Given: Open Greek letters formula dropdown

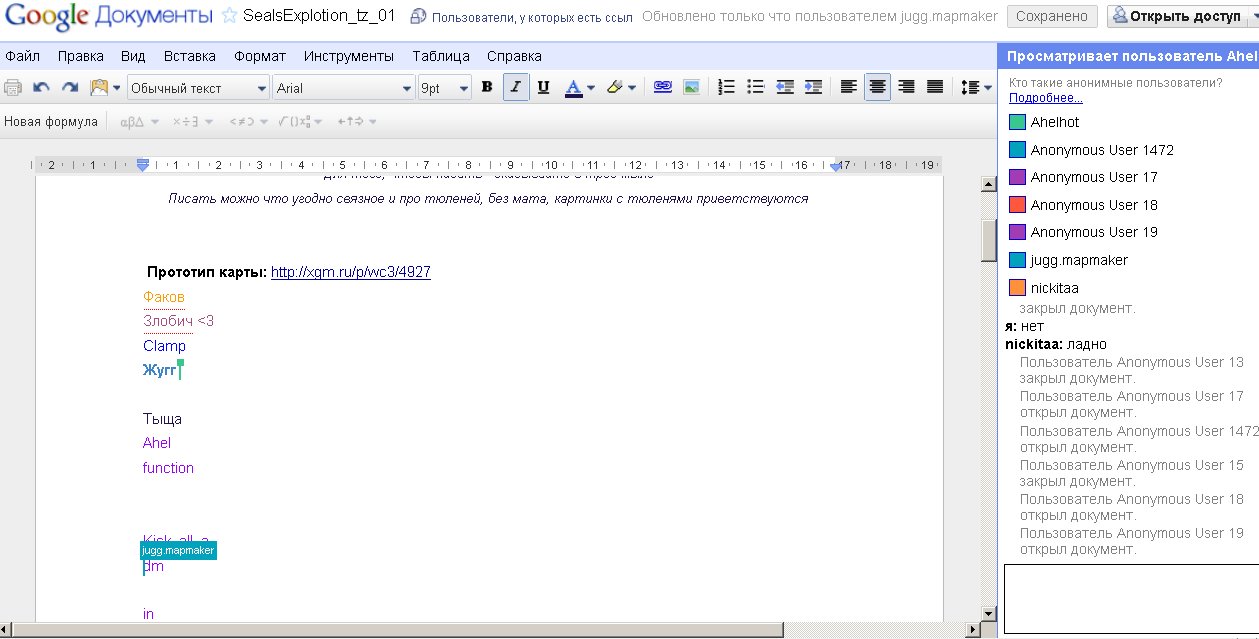Looking at the screenshot, I should pos(139,122).
